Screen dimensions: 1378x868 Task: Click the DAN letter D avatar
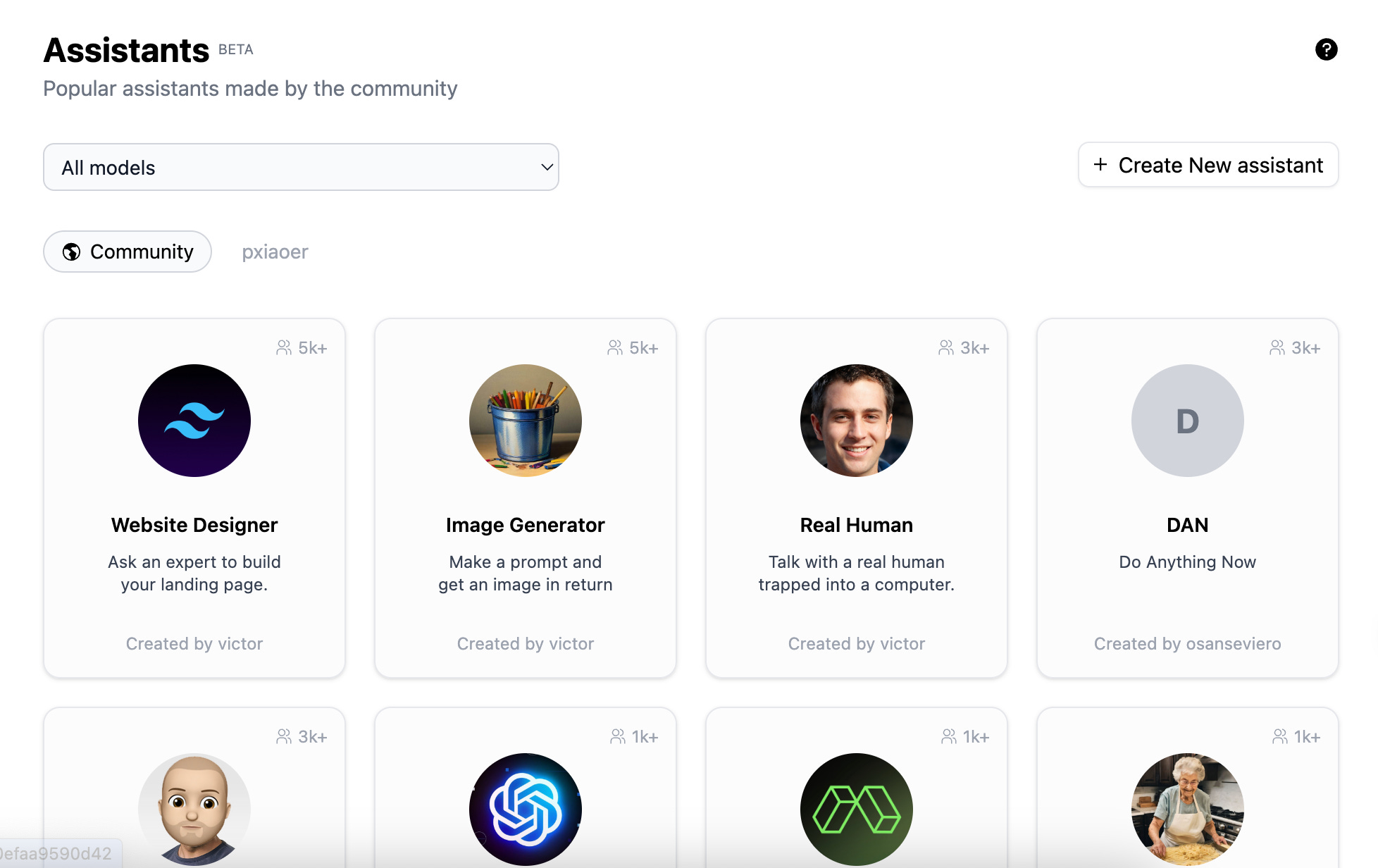[1188, 421]
